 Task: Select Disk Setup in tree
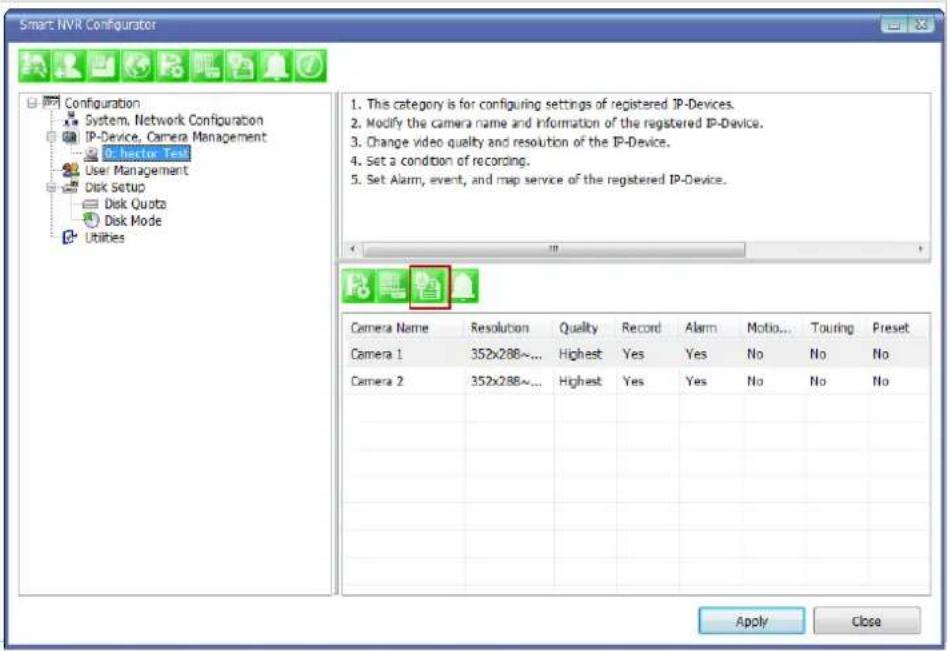115,187
